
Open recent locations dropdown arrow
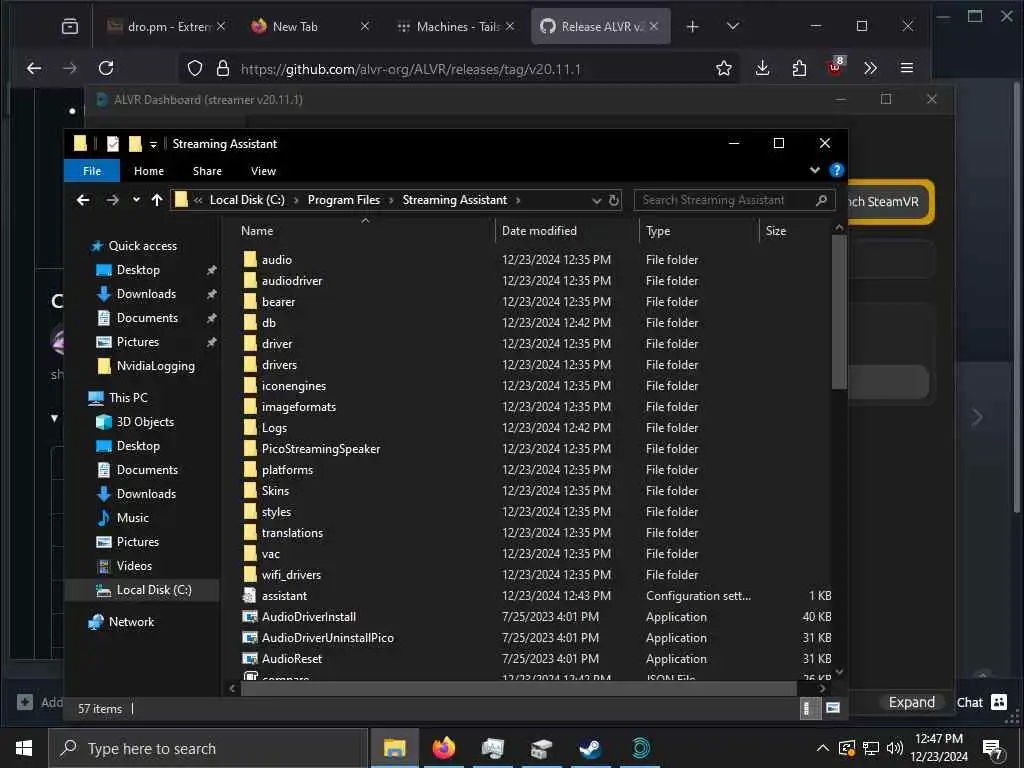(136, 200)
